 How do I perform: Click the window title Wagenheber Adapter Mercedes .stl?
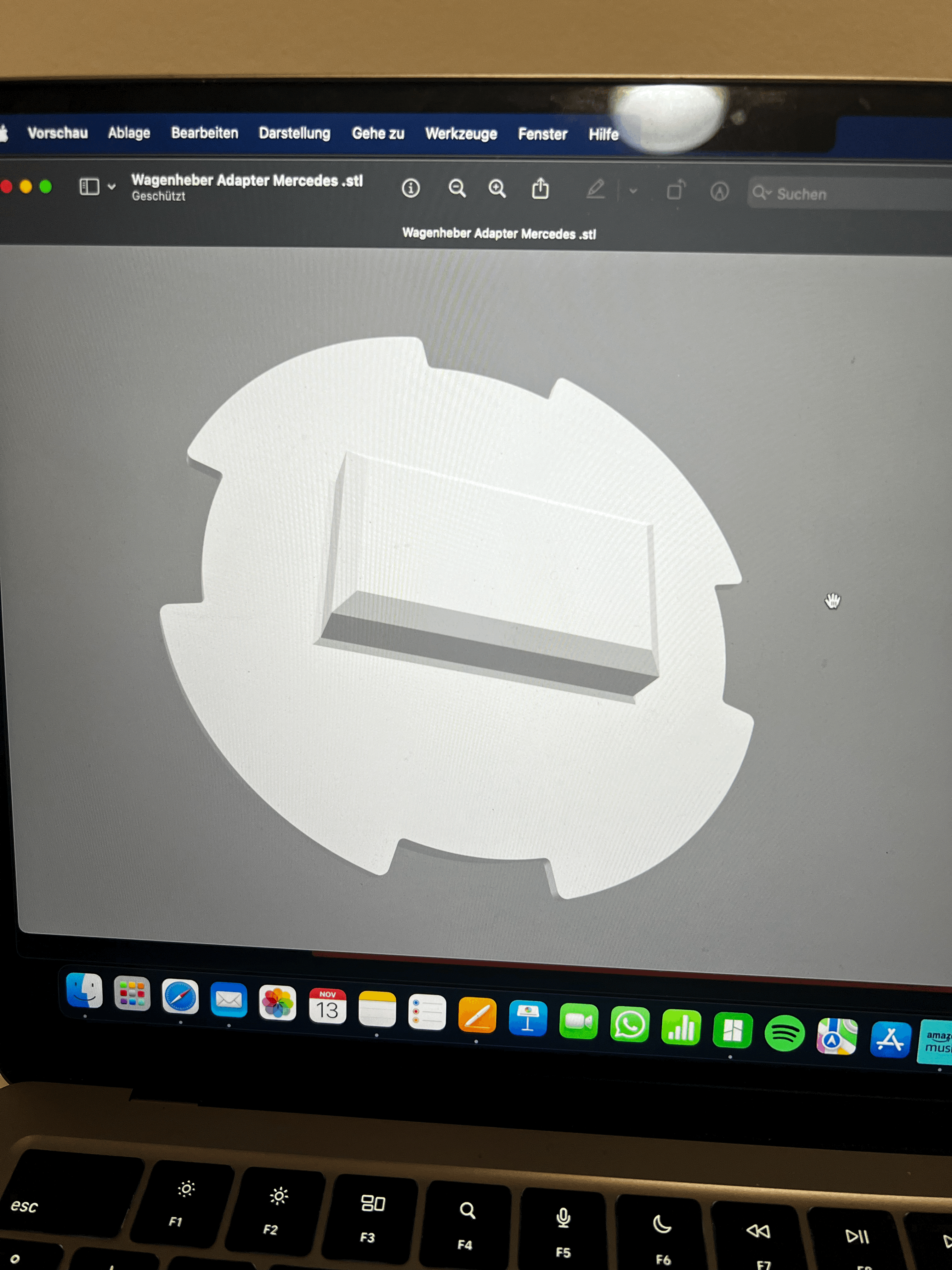click(247, 180)
